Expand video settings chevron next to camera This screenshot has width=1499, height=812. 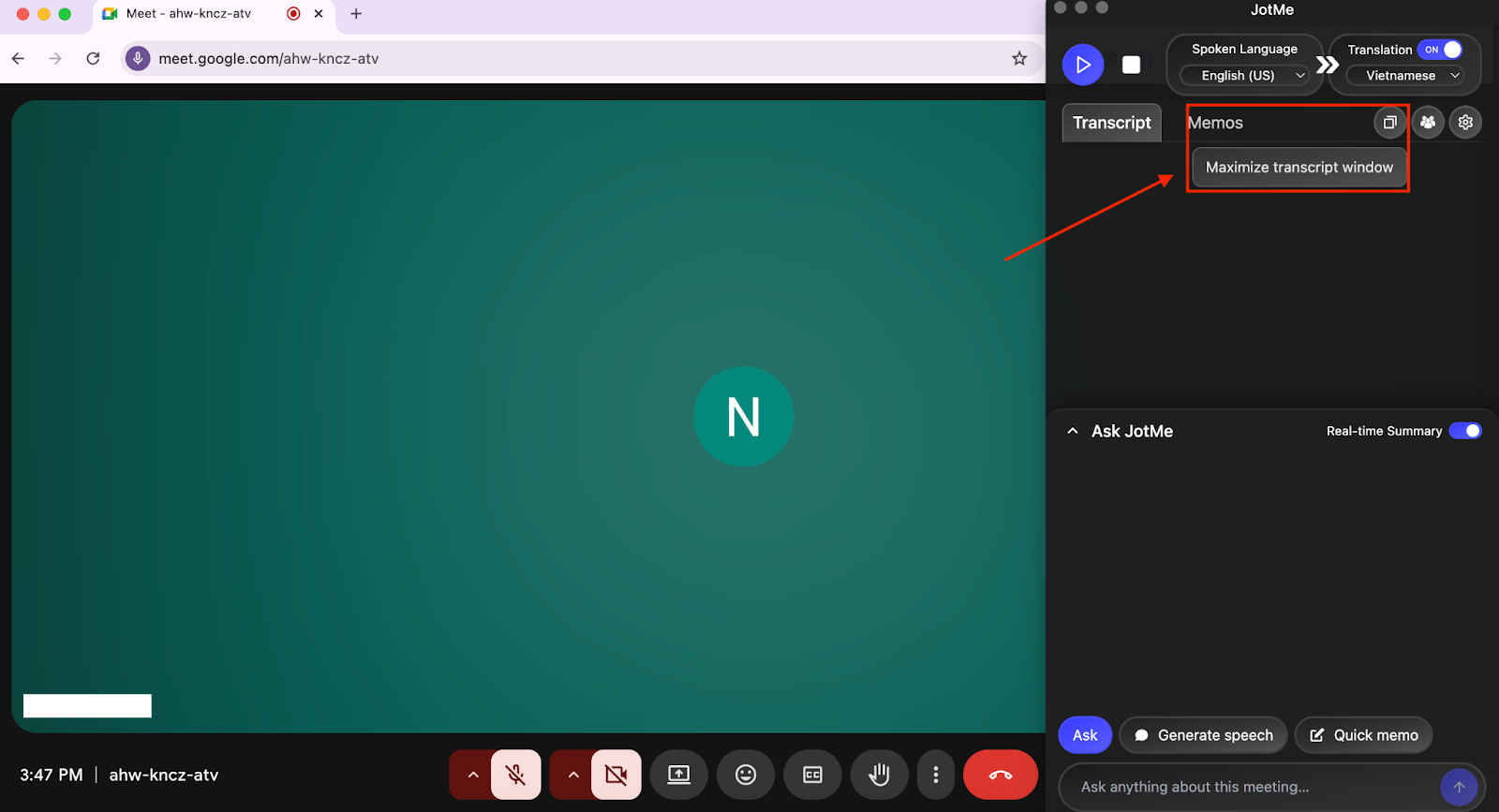tap(573, 775)
